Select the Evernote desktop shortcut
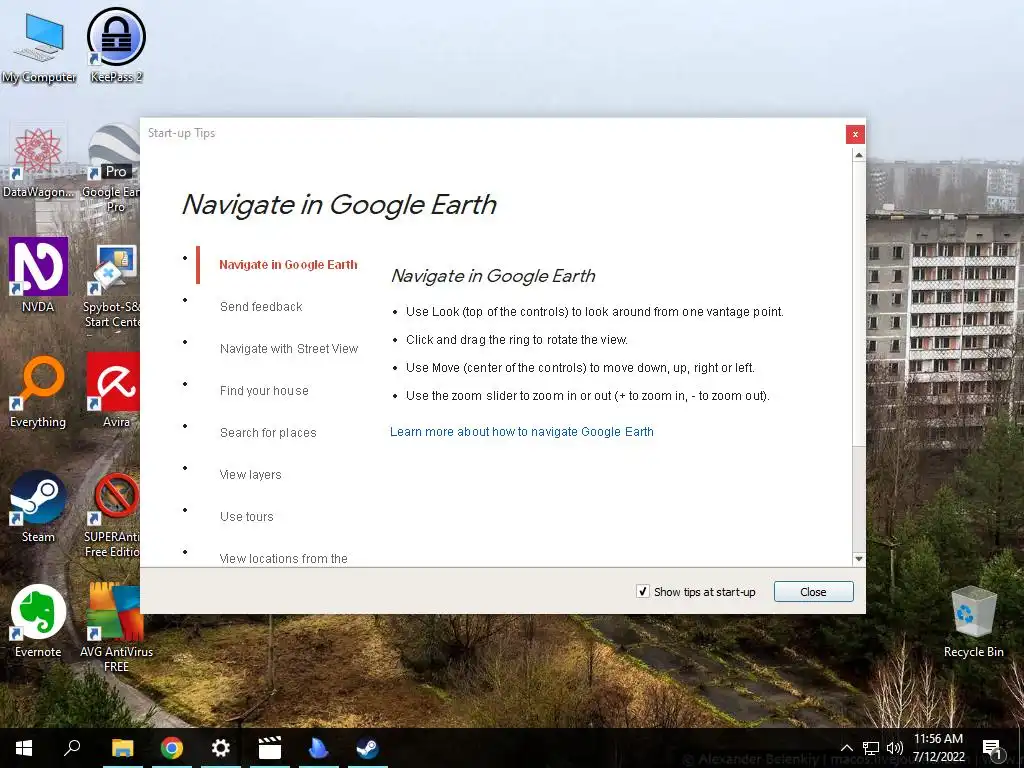1024x768 pixels. click(38, 621)
